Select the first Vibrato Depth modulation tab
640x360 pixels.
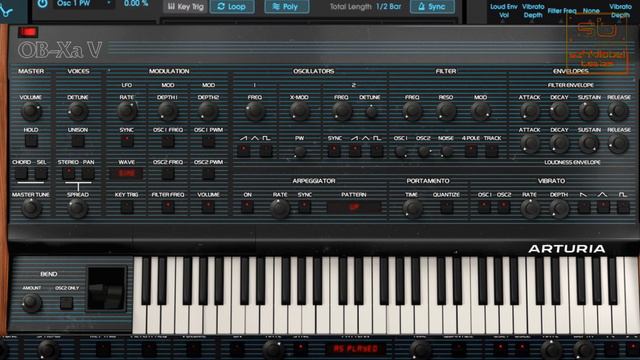533,11
